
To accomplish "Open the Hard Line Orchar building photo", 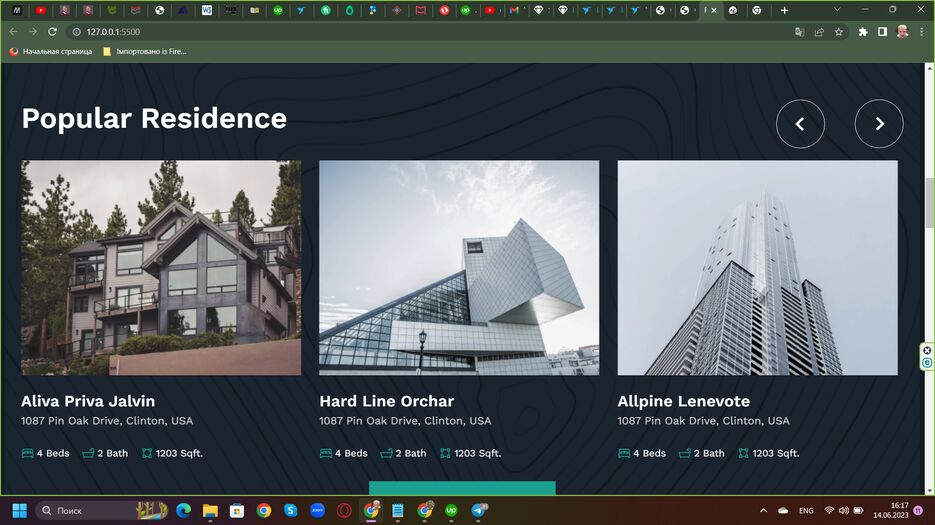I will (x=459, y=268).
